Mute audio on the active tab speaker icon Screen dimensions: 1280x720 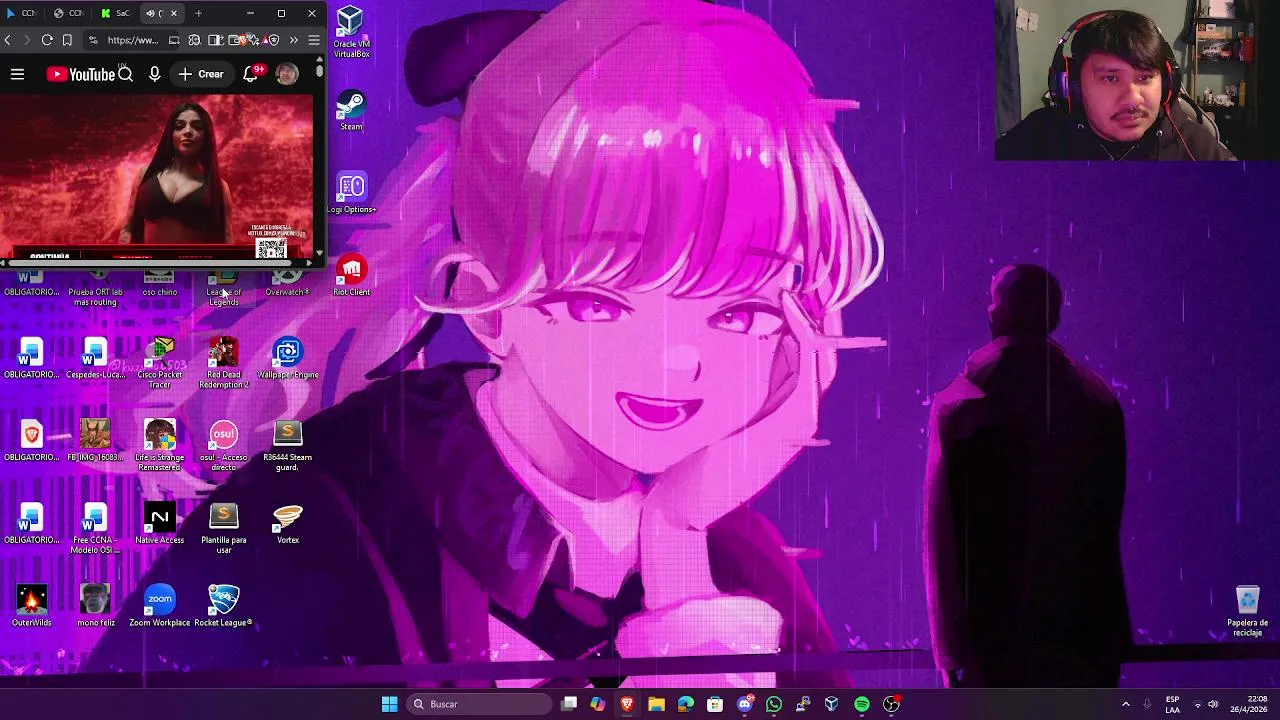point(151,13)
